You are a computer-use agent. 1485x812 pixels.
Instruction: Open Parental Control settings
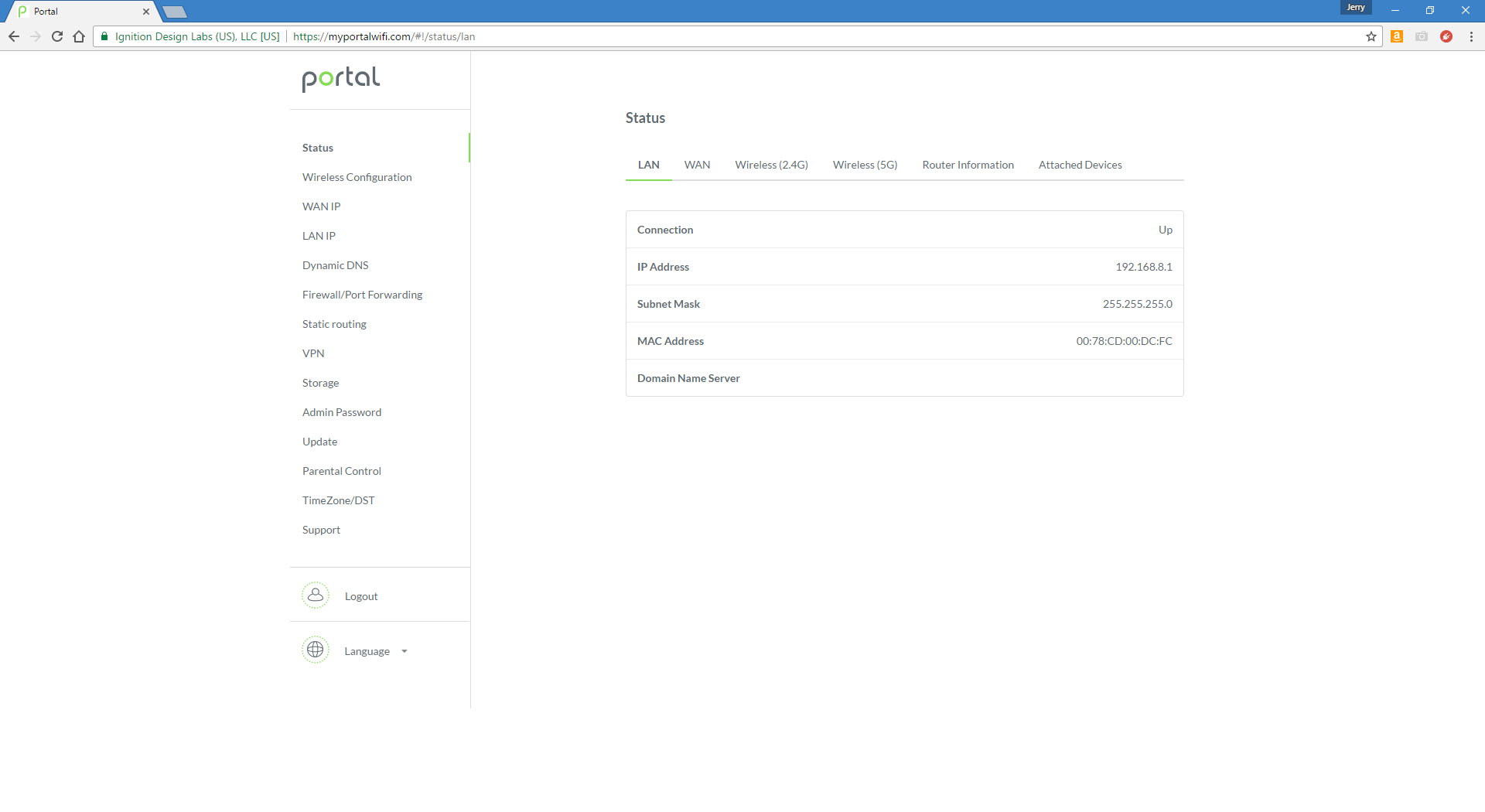tap(342, 471)
